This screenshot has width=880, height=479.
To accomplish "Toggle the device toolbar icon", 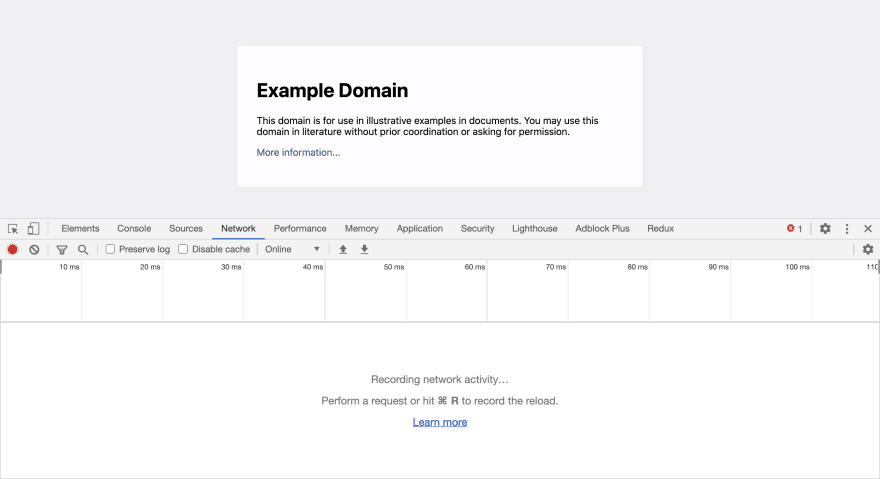I will point(34,229).
